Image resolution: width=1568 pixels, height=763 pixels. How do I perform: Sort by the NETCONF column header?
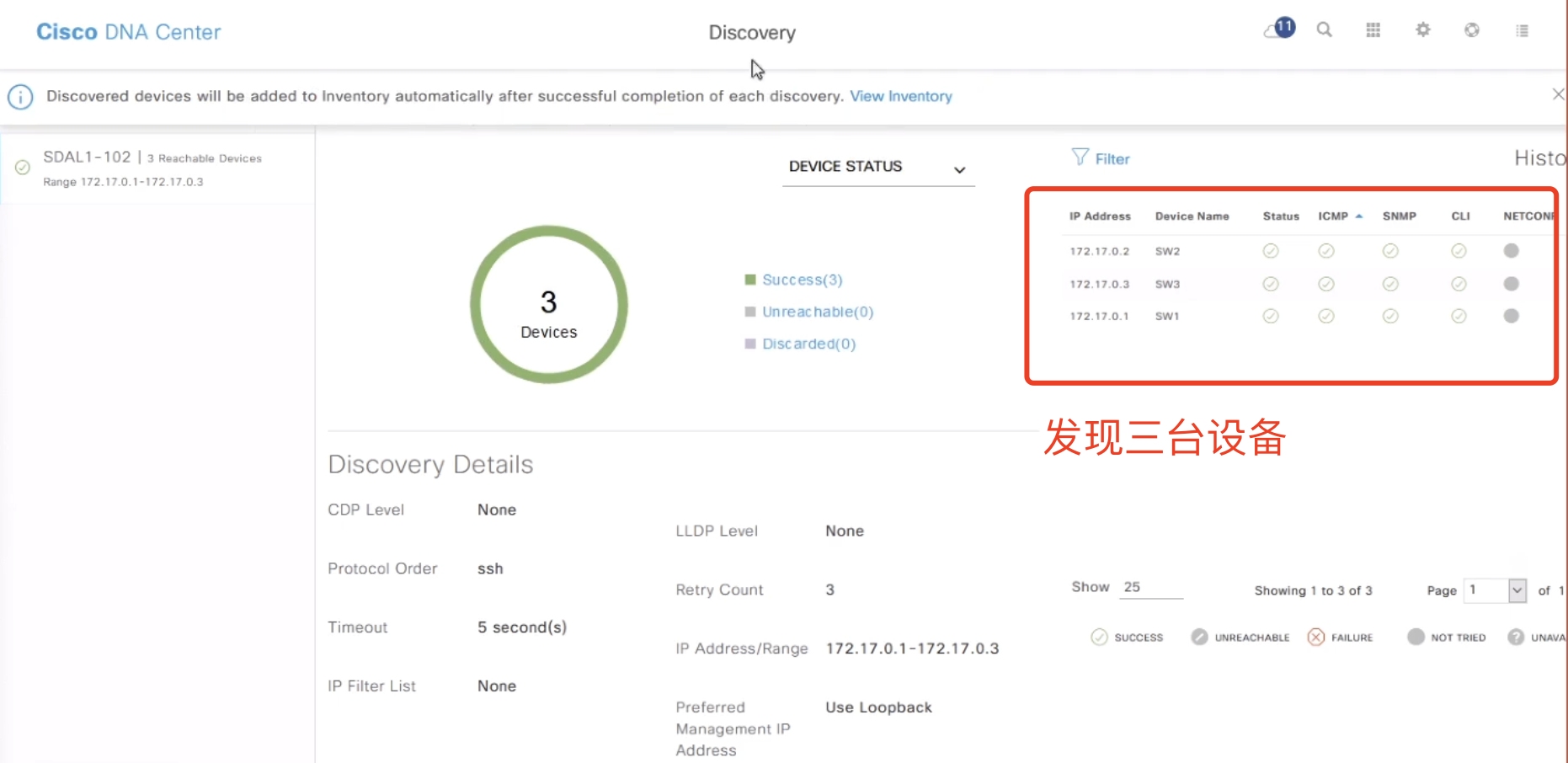tap(1528, 216)
